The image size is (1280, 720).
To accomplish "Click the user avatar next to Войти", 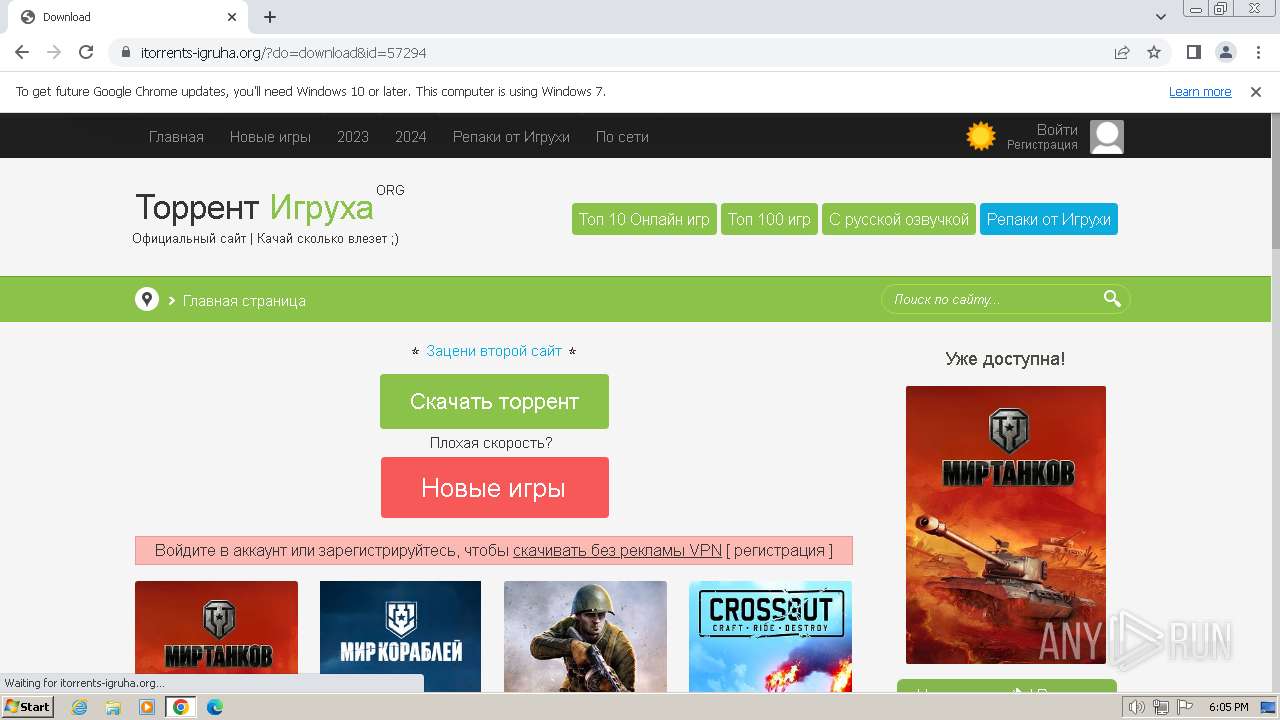I will (x=1107, y=137).
